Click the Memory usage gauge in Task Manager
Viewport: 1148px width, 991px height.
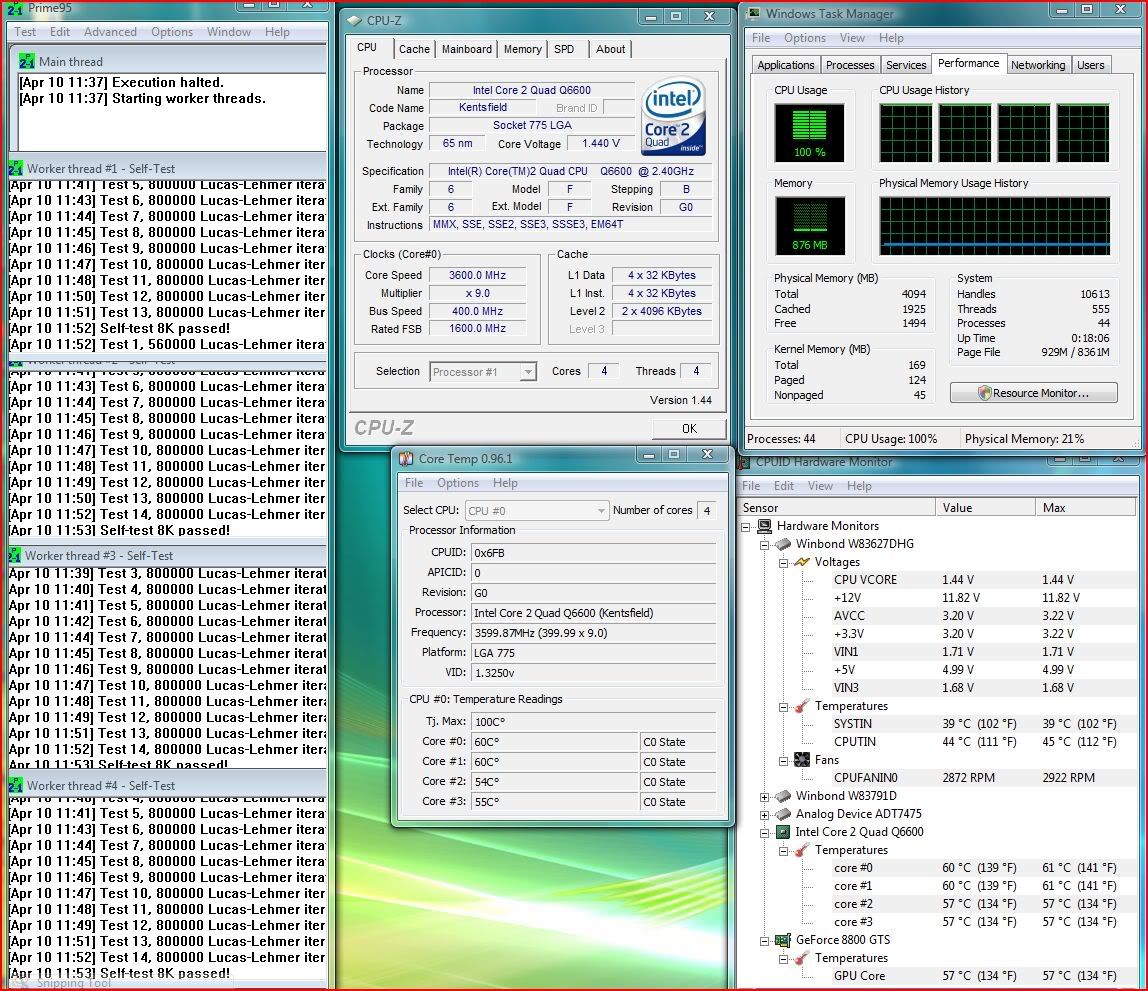[809, 226]
